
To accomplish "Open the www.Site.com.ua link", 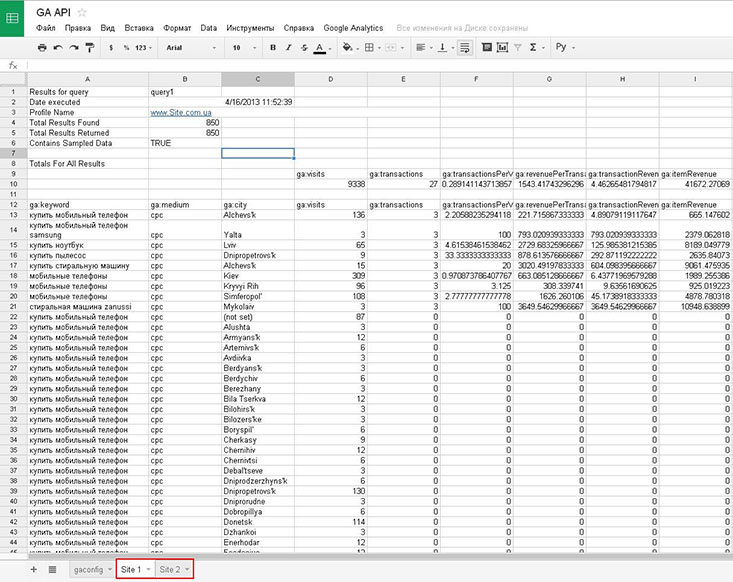I will (x=181, y=113).
